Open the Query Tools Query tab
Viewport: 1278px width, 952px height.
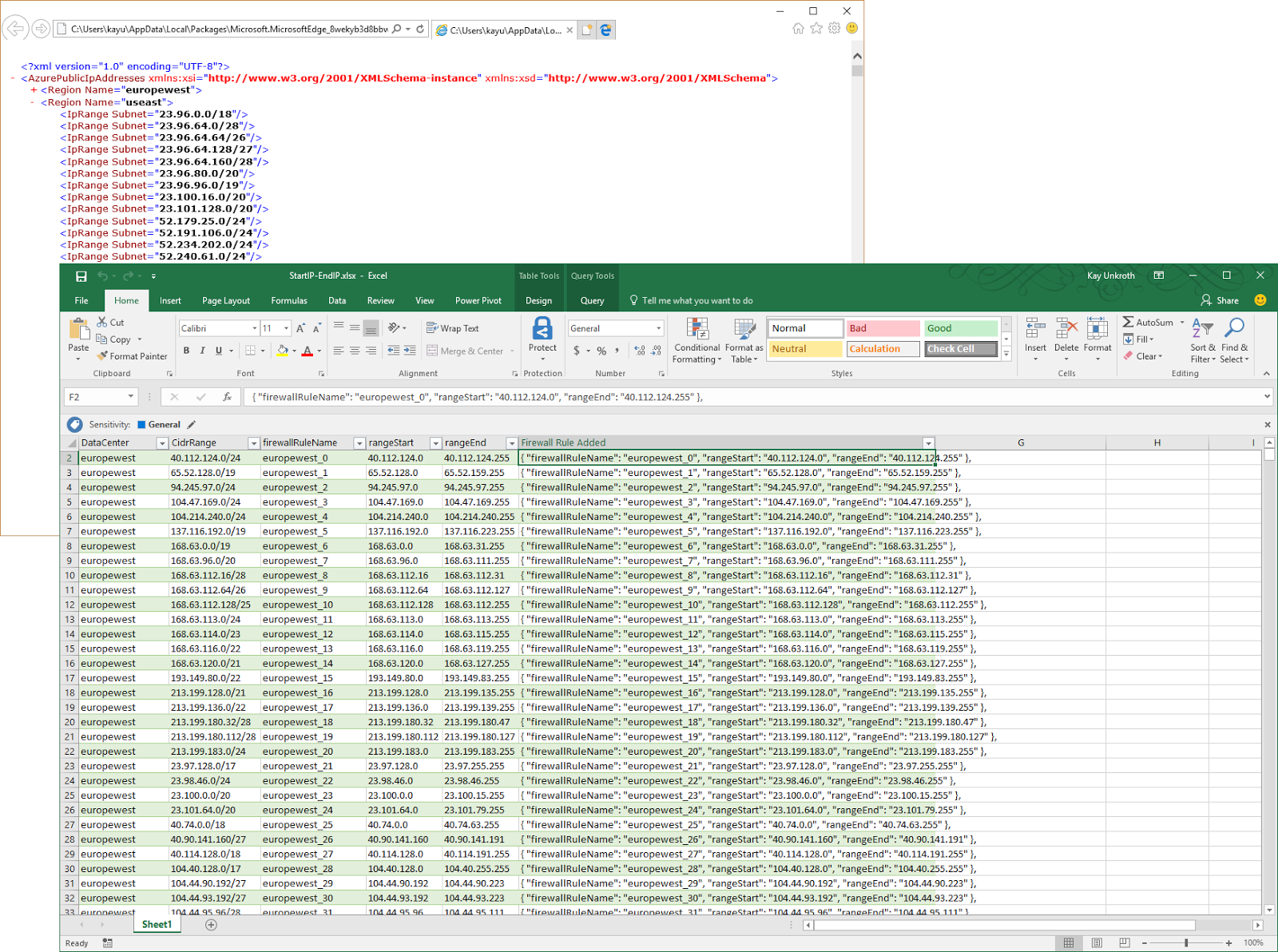tap(592, 300)
